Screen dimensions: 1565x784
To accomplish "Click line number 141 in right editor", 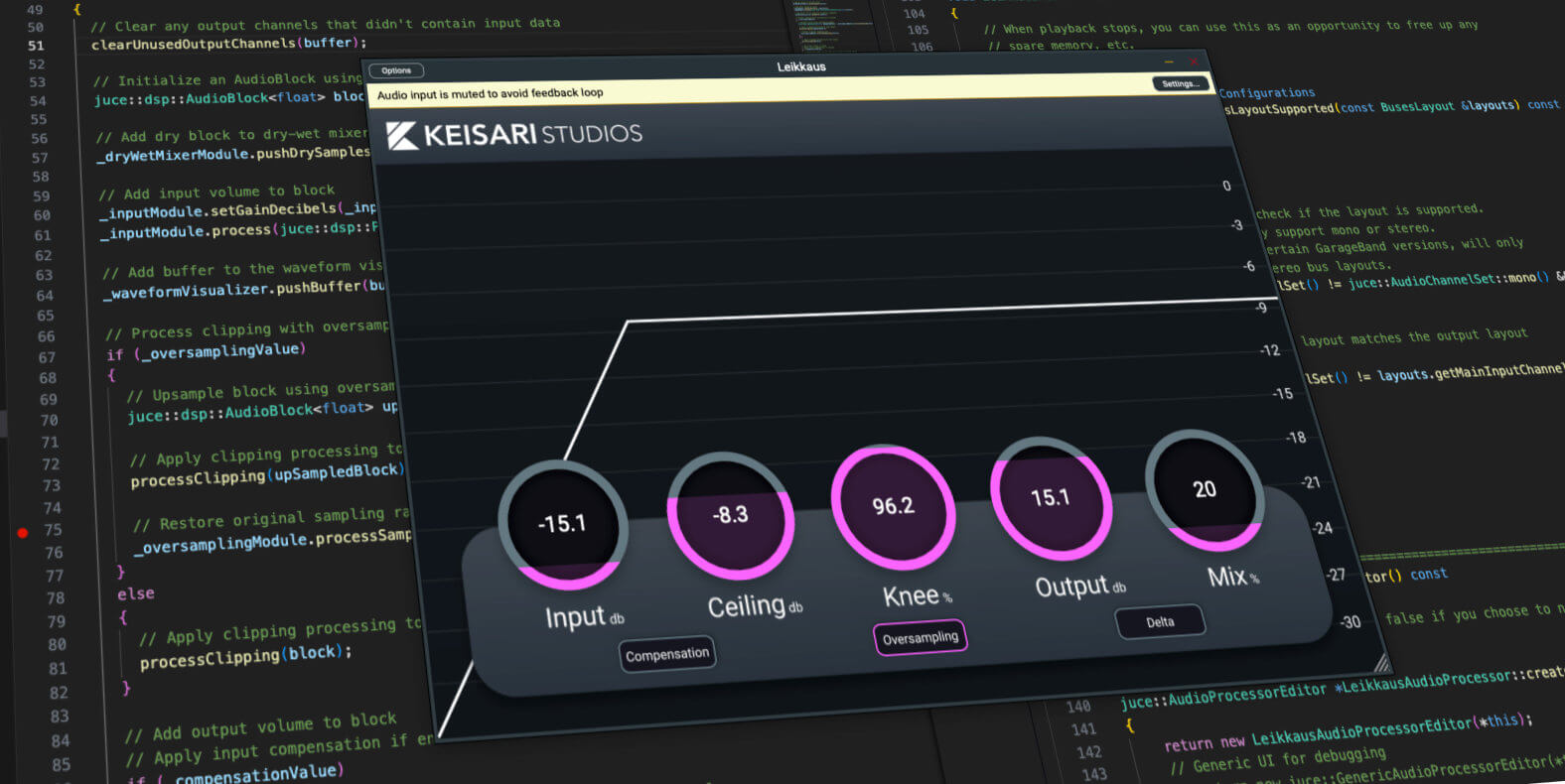I will tap(1083, 729).
